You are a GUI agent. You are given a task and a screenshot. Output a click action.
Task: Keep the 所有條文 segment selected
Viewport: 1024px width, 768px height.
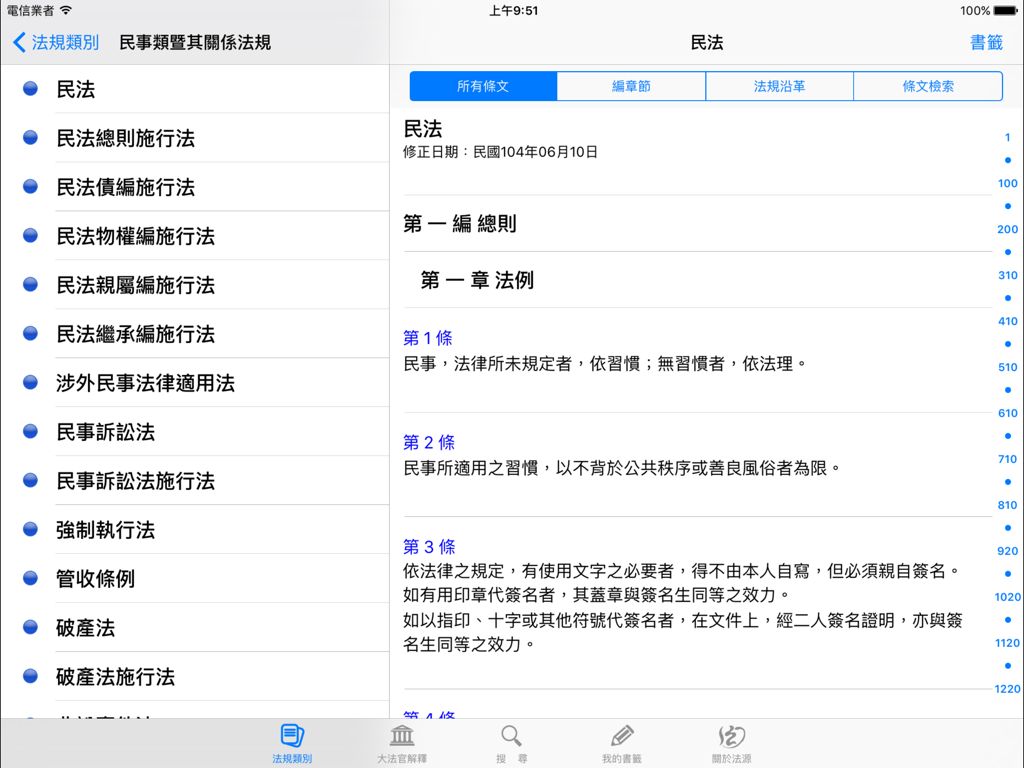point(483,86)
